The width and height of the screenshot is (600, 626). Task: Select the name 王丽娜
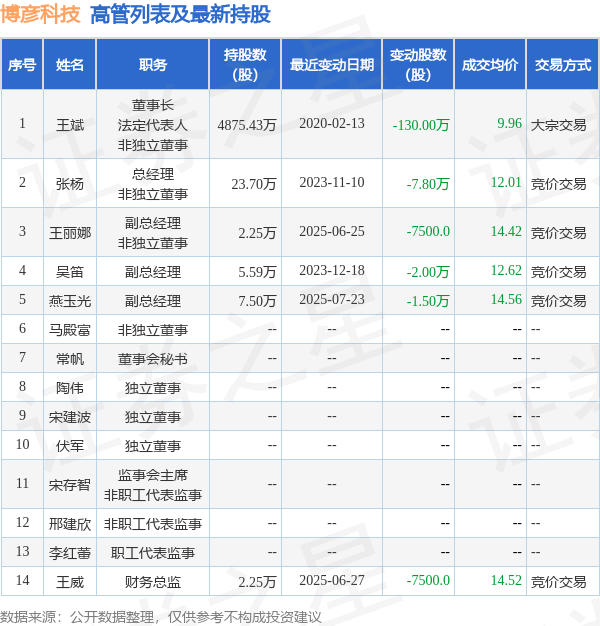coord(70,233)
